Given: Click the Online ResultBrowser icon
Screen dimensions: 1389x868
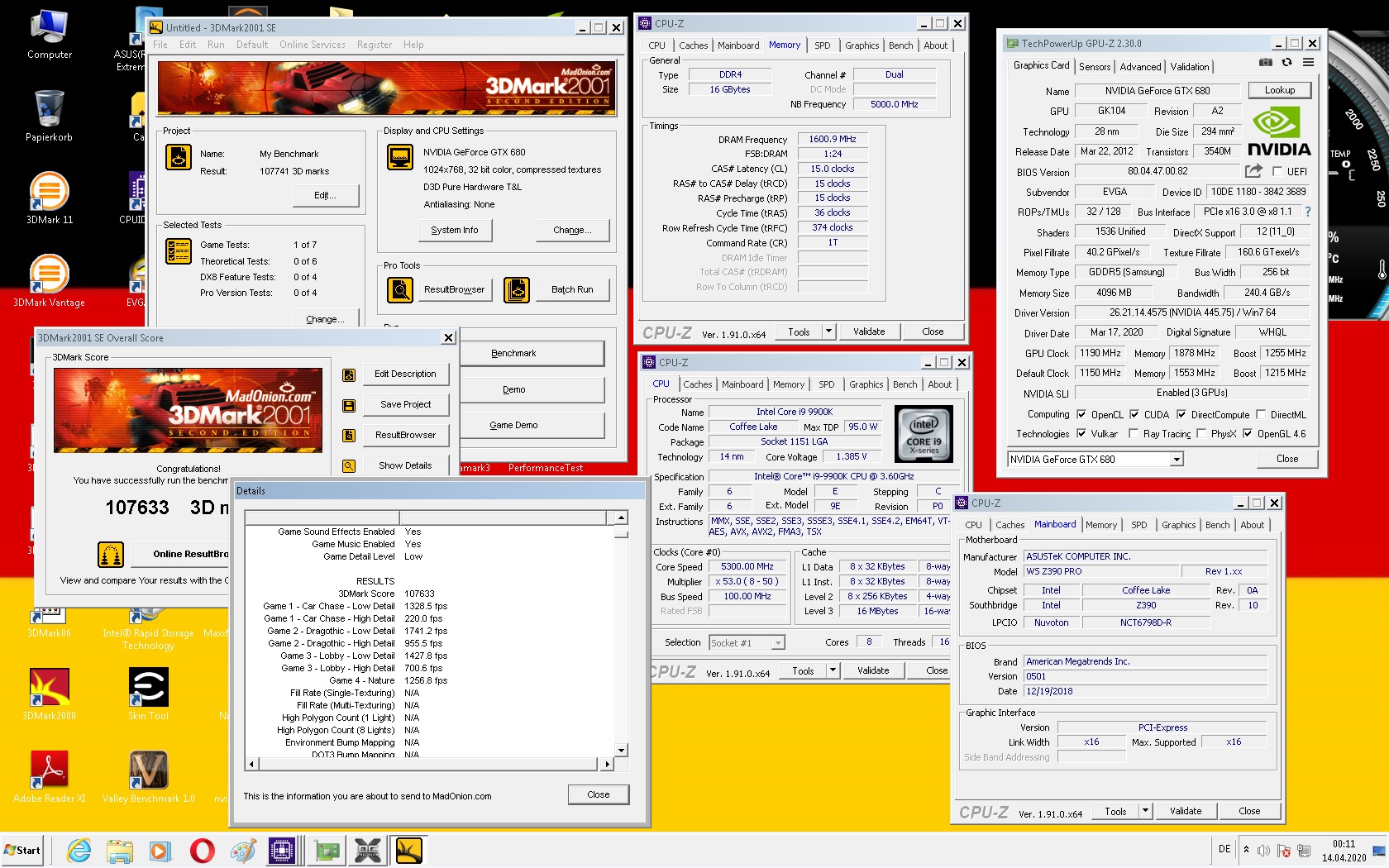Looking at the screenshot, I should (x=111, y=554).
